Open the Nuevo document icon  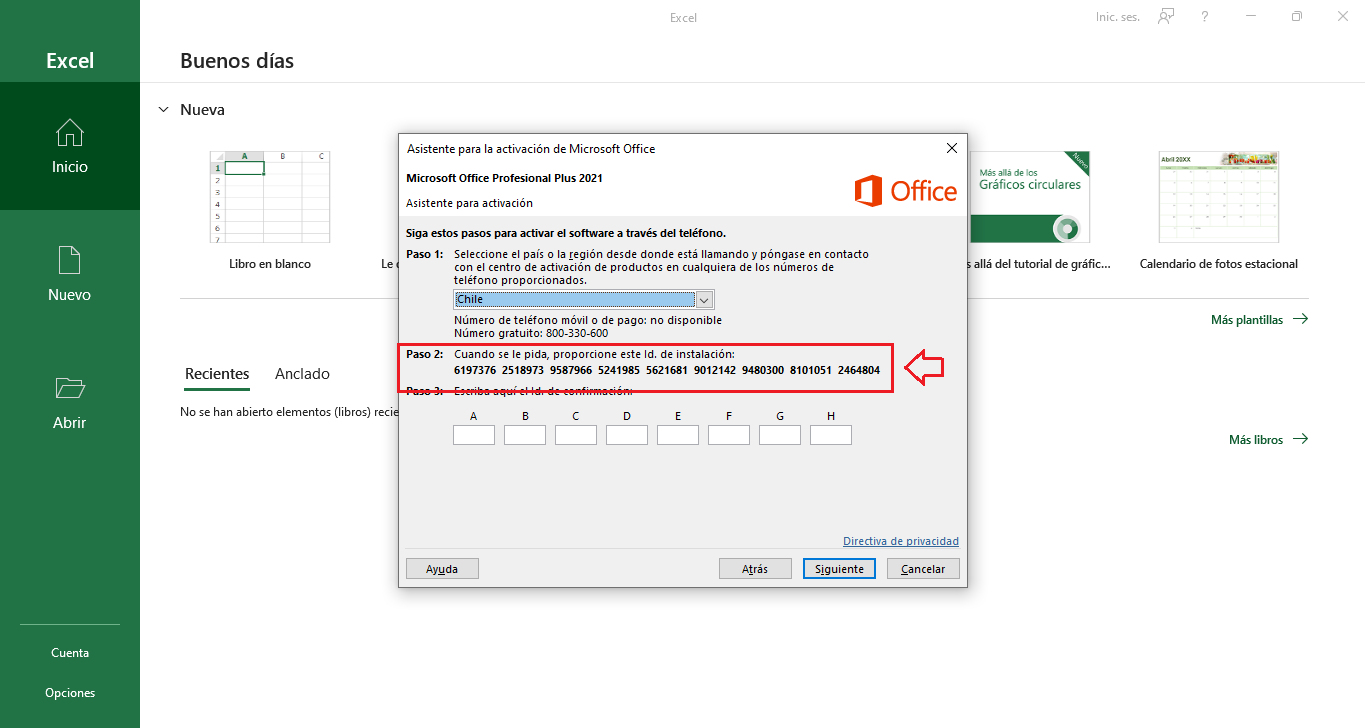[69, 260]
